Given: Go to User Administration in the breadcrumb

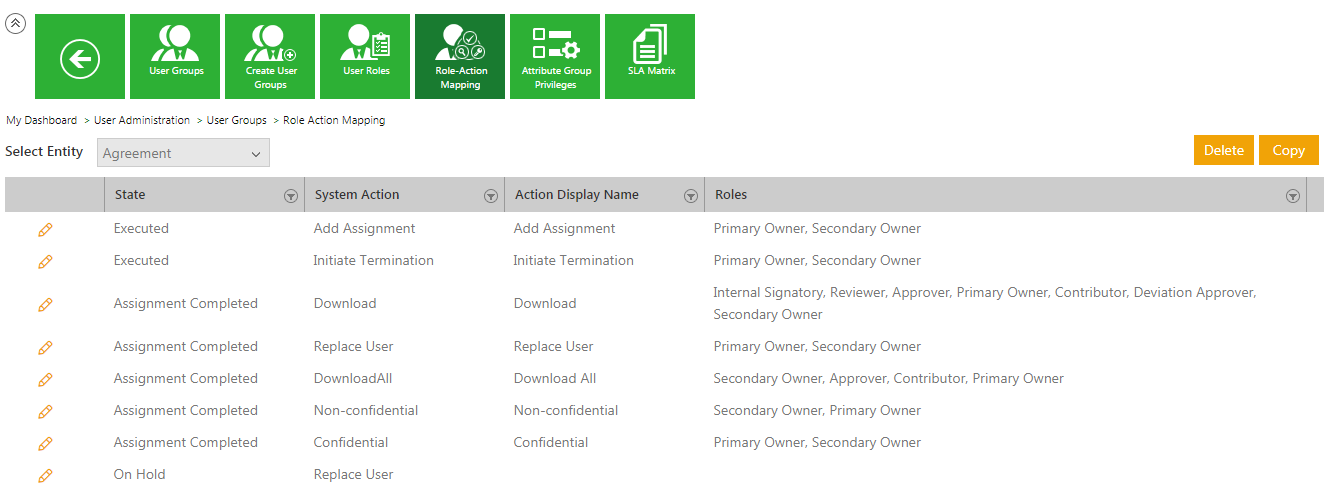Looking at the screenshot, I should pyautogui.click(x=142, y=120).
